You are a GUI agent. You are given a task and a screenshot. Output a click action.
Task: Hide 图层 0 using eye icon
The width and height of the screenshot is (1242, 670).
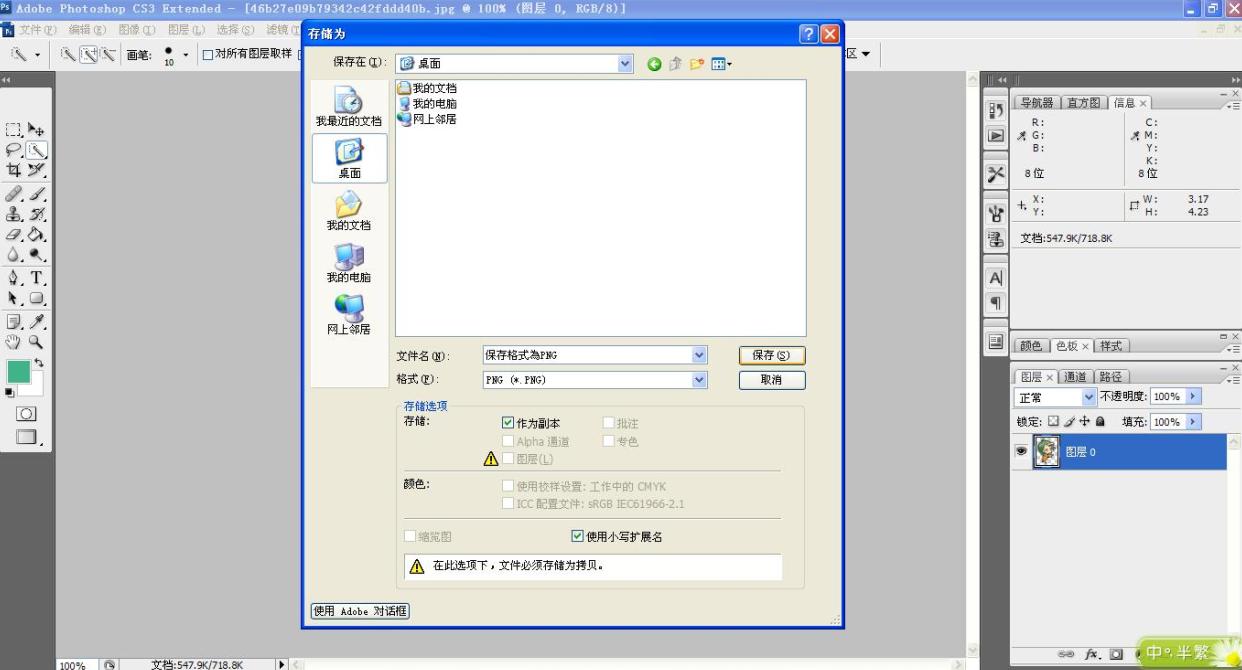[x=1020, y=451]
